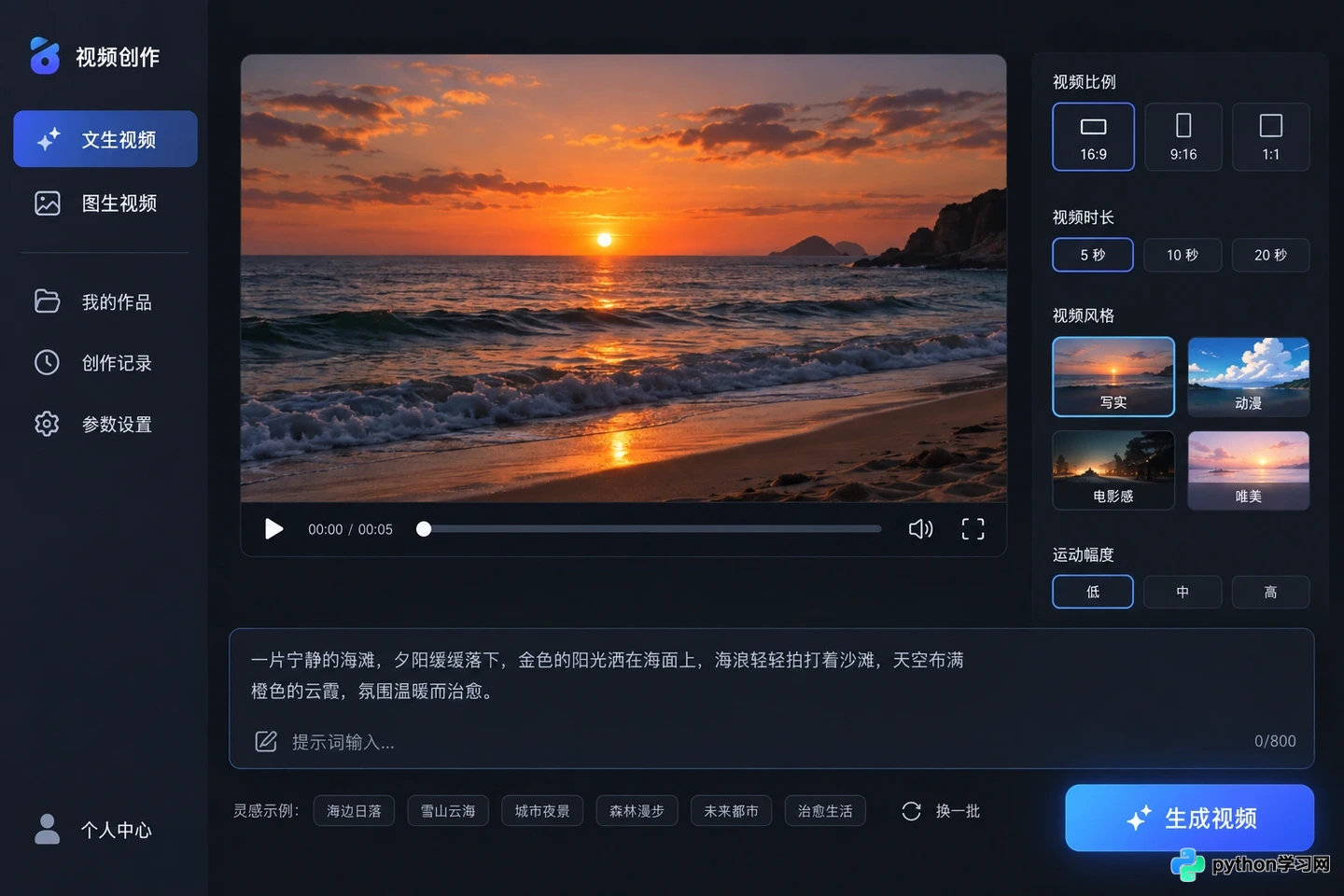Viewport: 1344px width, 896px height.
Task: Choose 10 秒 video duration
Action: click(1183, 255)
